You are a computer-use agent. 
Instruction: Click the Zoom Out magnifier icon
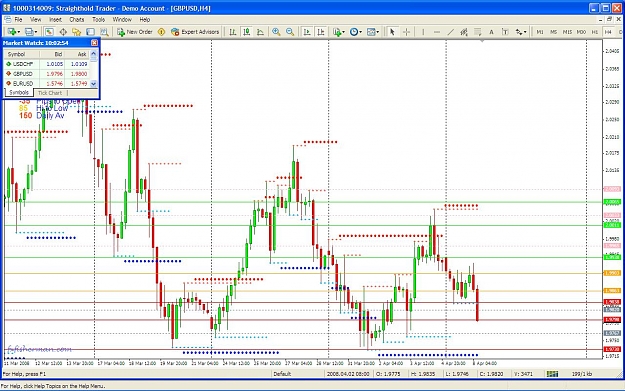[290, 32]
